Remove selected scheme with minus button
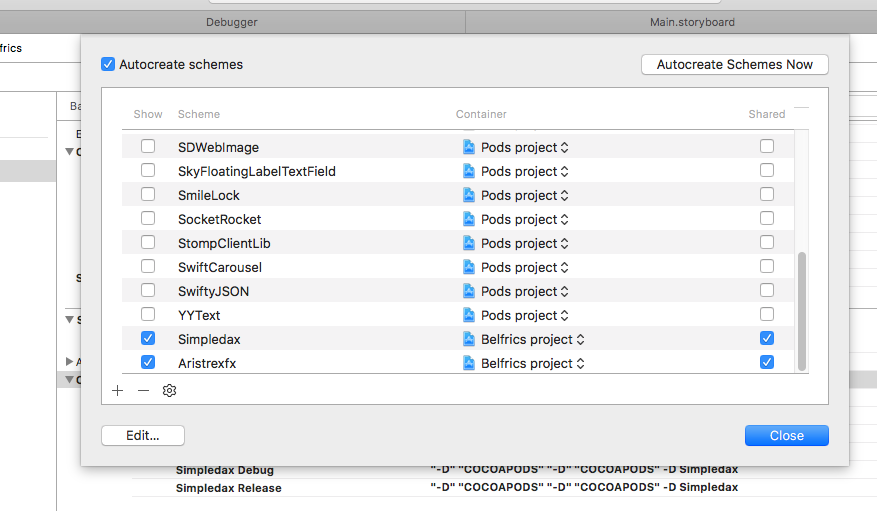 (143, 391)
